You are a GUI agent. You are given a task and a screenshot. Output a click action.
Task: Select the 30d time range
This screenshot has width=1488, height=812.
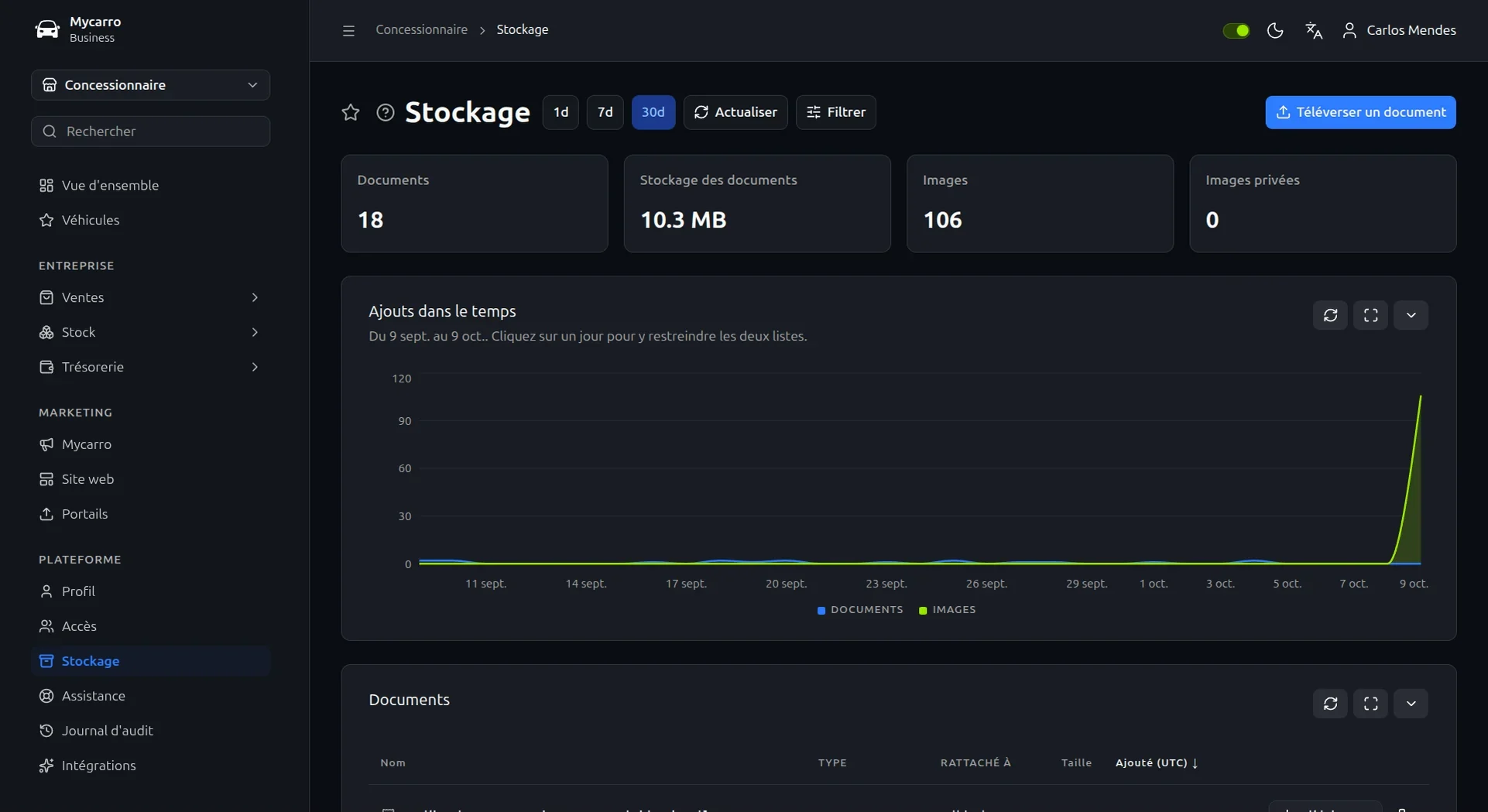653,112
